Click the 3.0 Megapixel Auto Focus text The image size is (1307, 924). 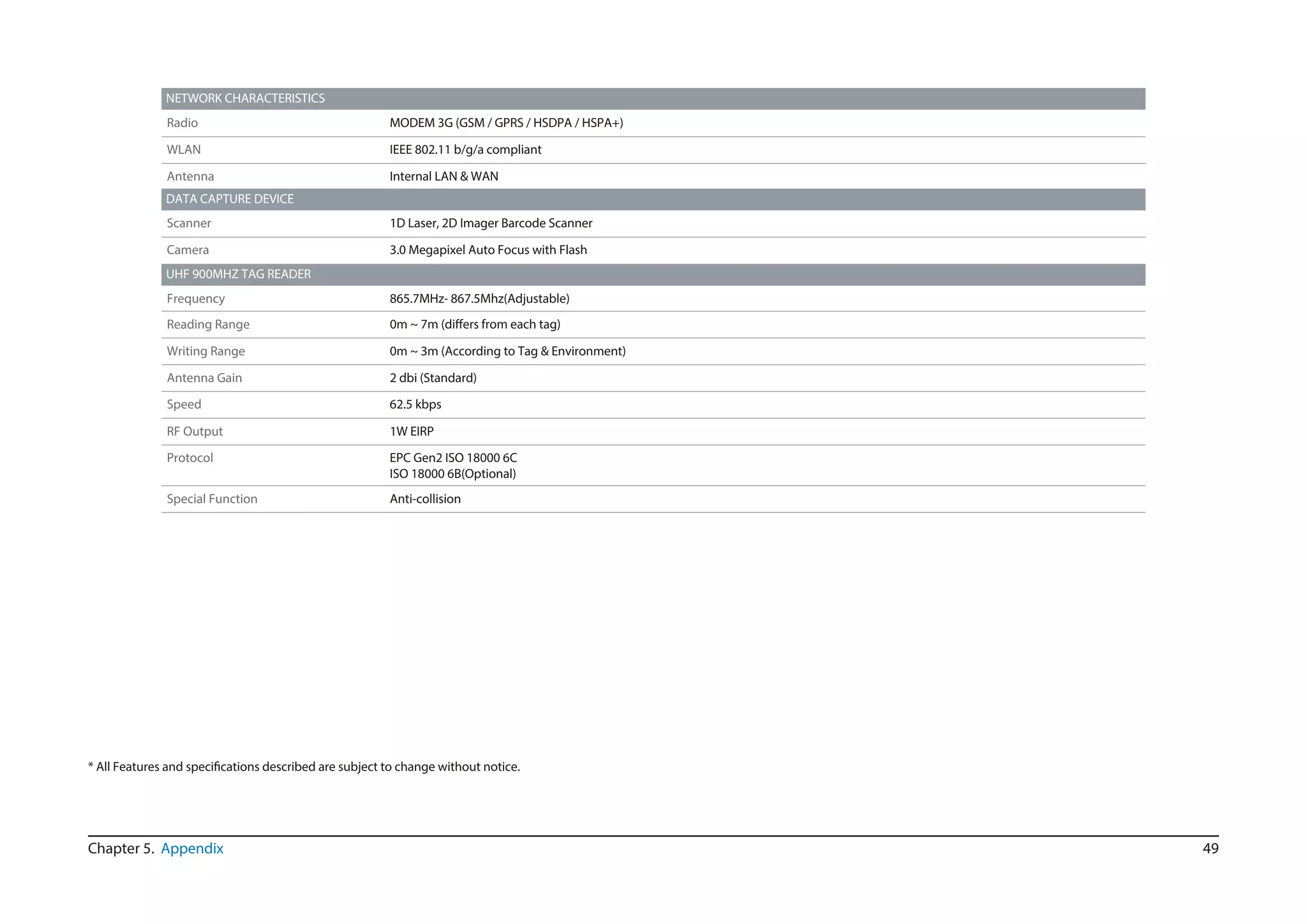488,250
